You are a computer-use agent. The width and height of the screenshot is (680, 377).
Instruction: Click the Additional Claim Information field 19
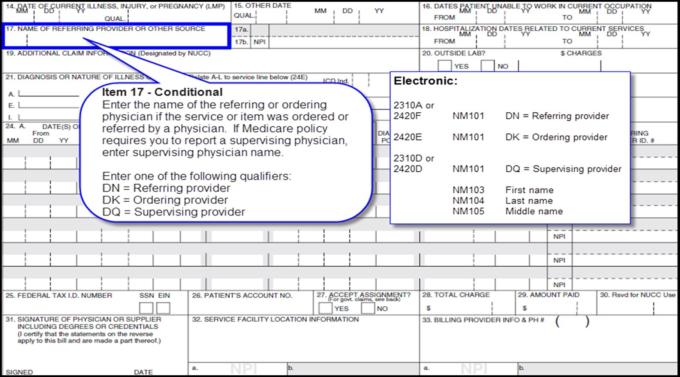211,61
